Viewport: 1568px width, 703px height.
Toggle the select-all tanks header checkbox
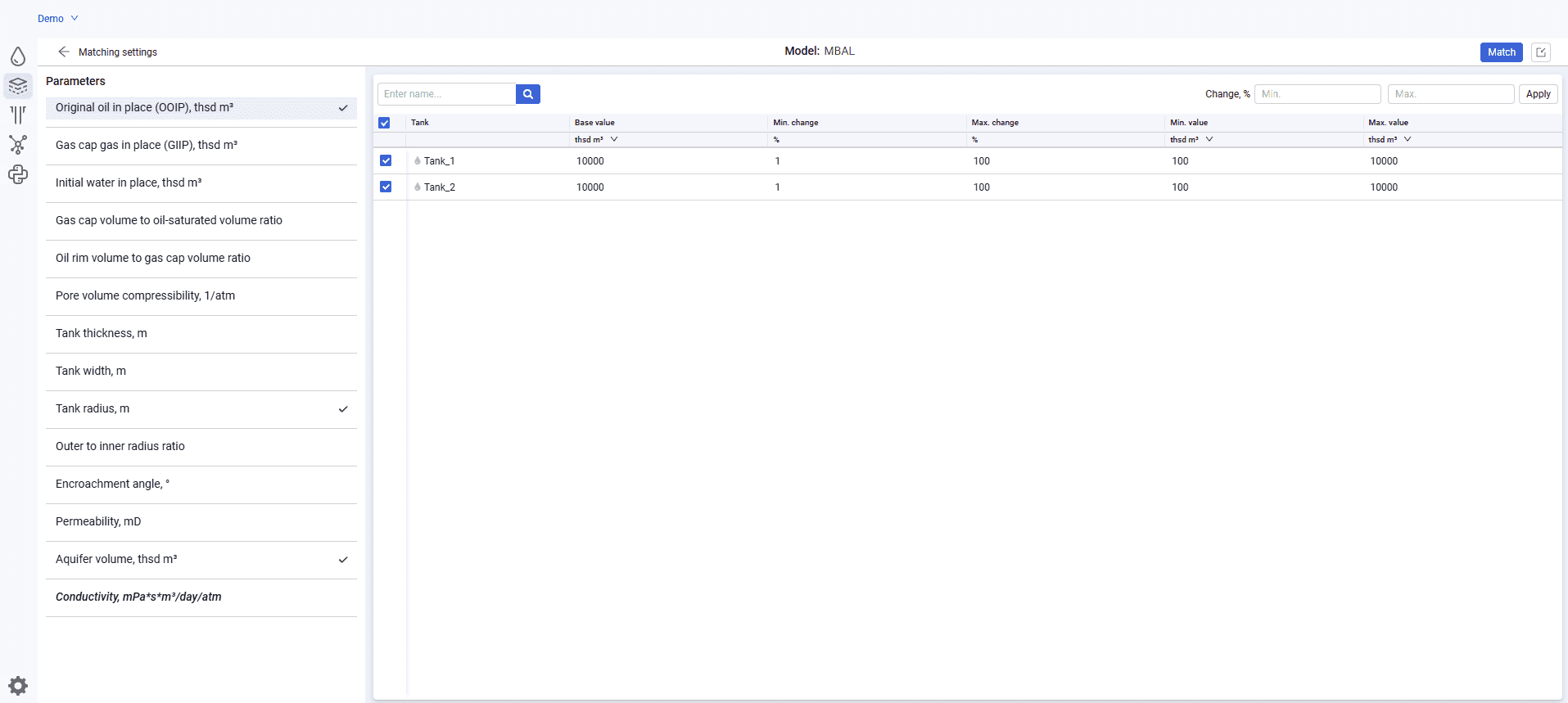click(x=384, y=123)
